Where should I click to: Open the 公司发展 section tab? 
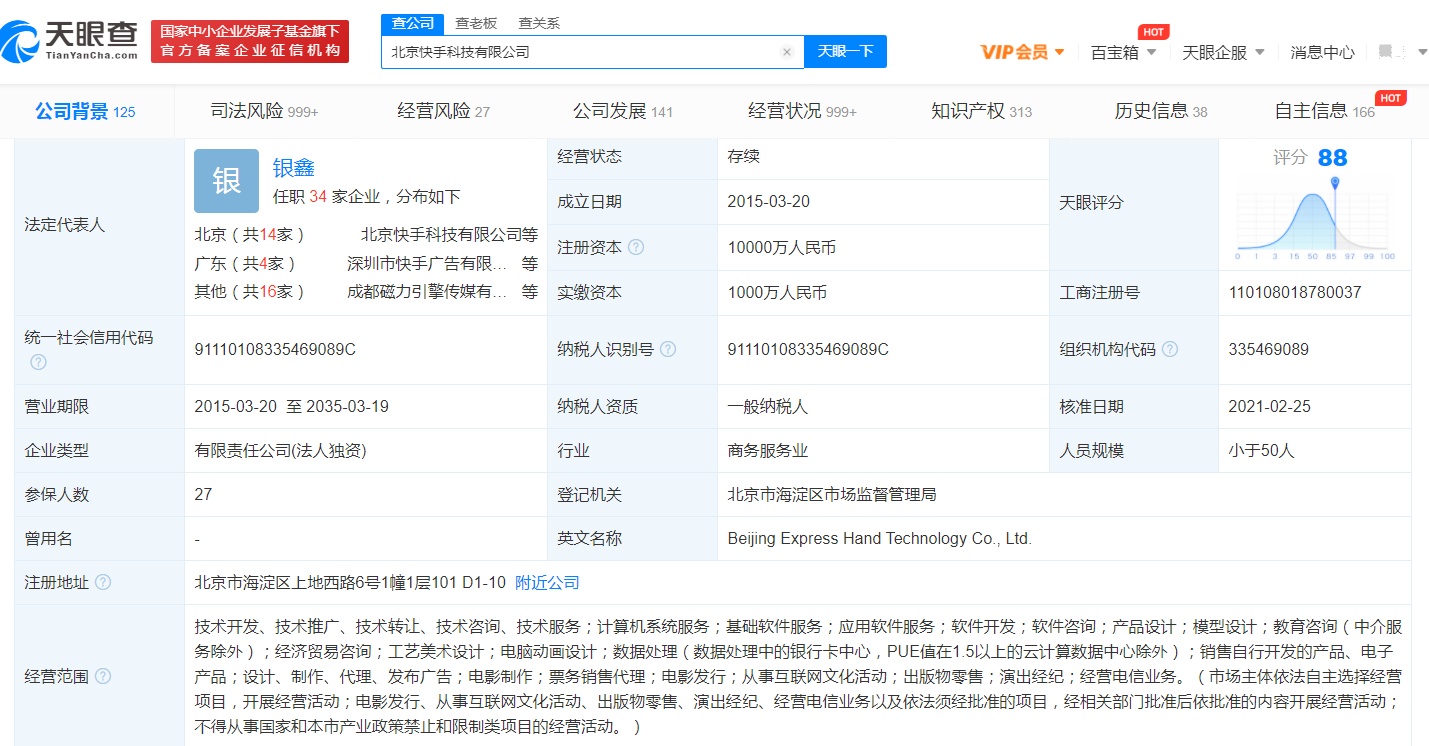[623, 111]
